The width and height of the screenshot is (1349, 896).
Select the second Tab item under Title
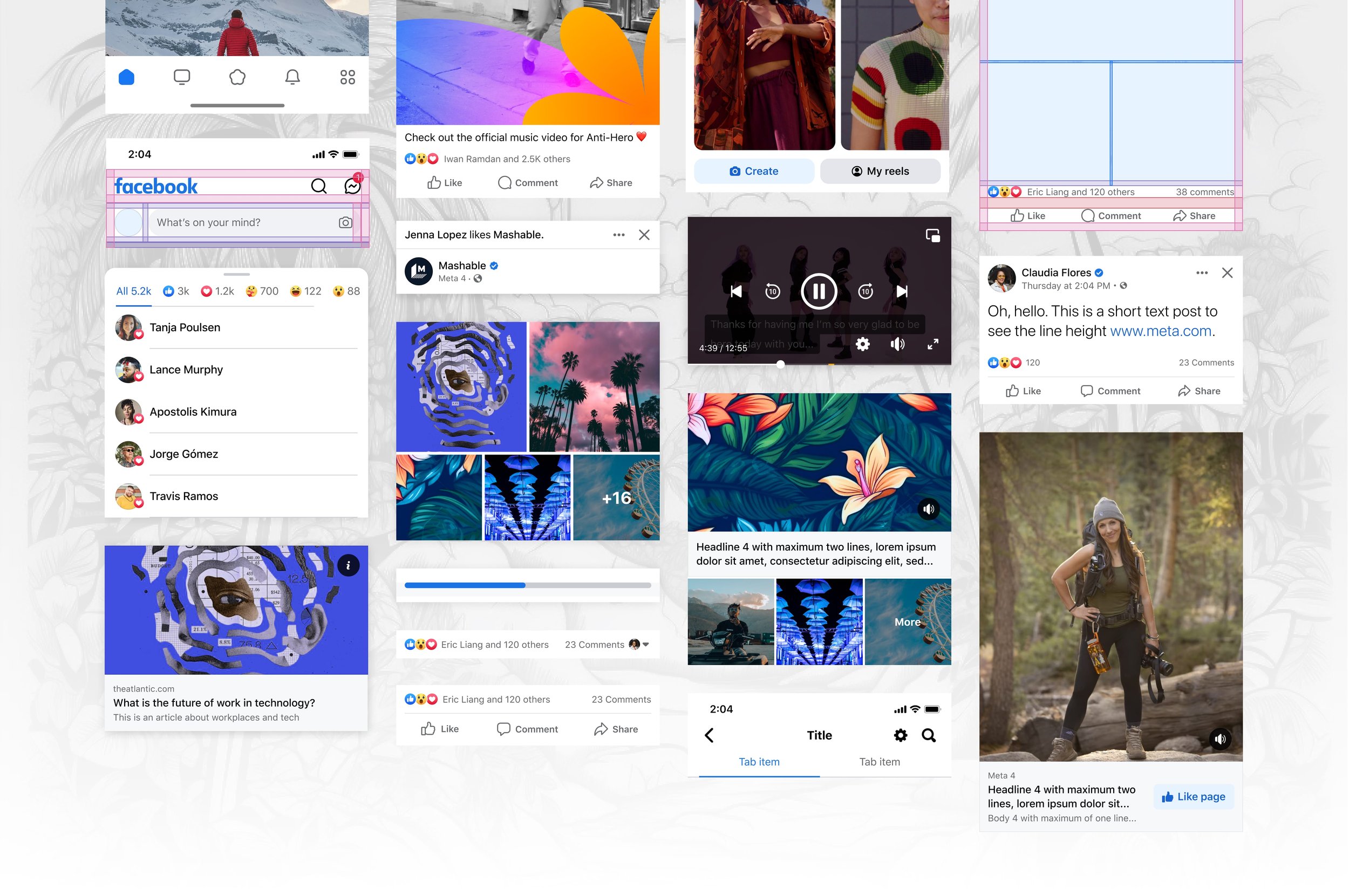(x=879, y=762)
